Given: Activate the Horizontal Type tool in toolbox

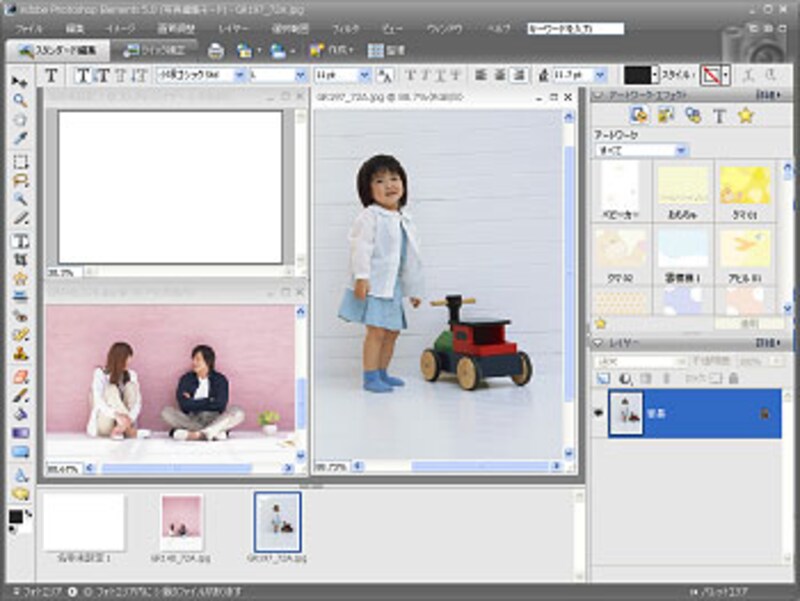Looking at the screenshot, I should 19,241.
